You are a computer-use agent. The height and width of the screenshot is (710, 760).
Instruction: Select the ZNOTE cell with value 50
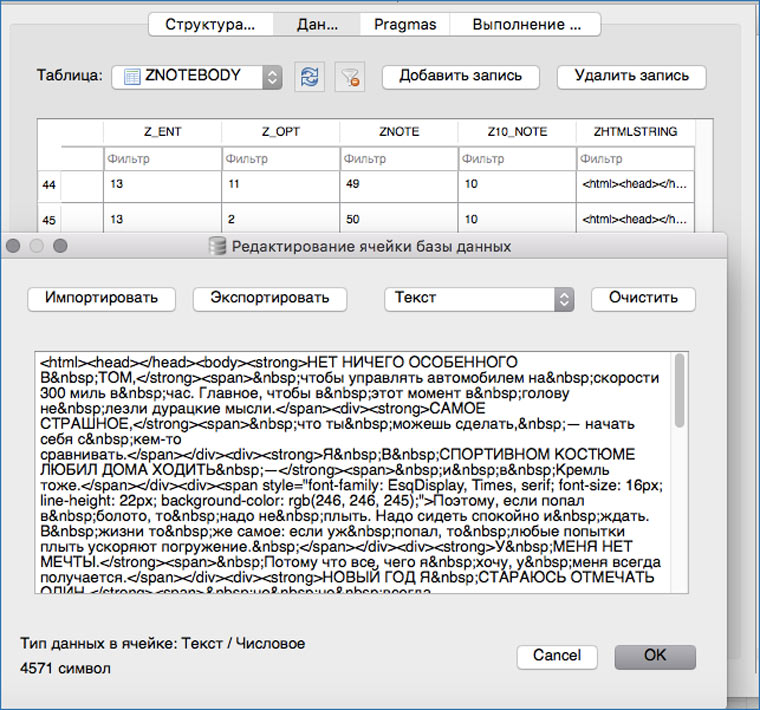(399, 219)
